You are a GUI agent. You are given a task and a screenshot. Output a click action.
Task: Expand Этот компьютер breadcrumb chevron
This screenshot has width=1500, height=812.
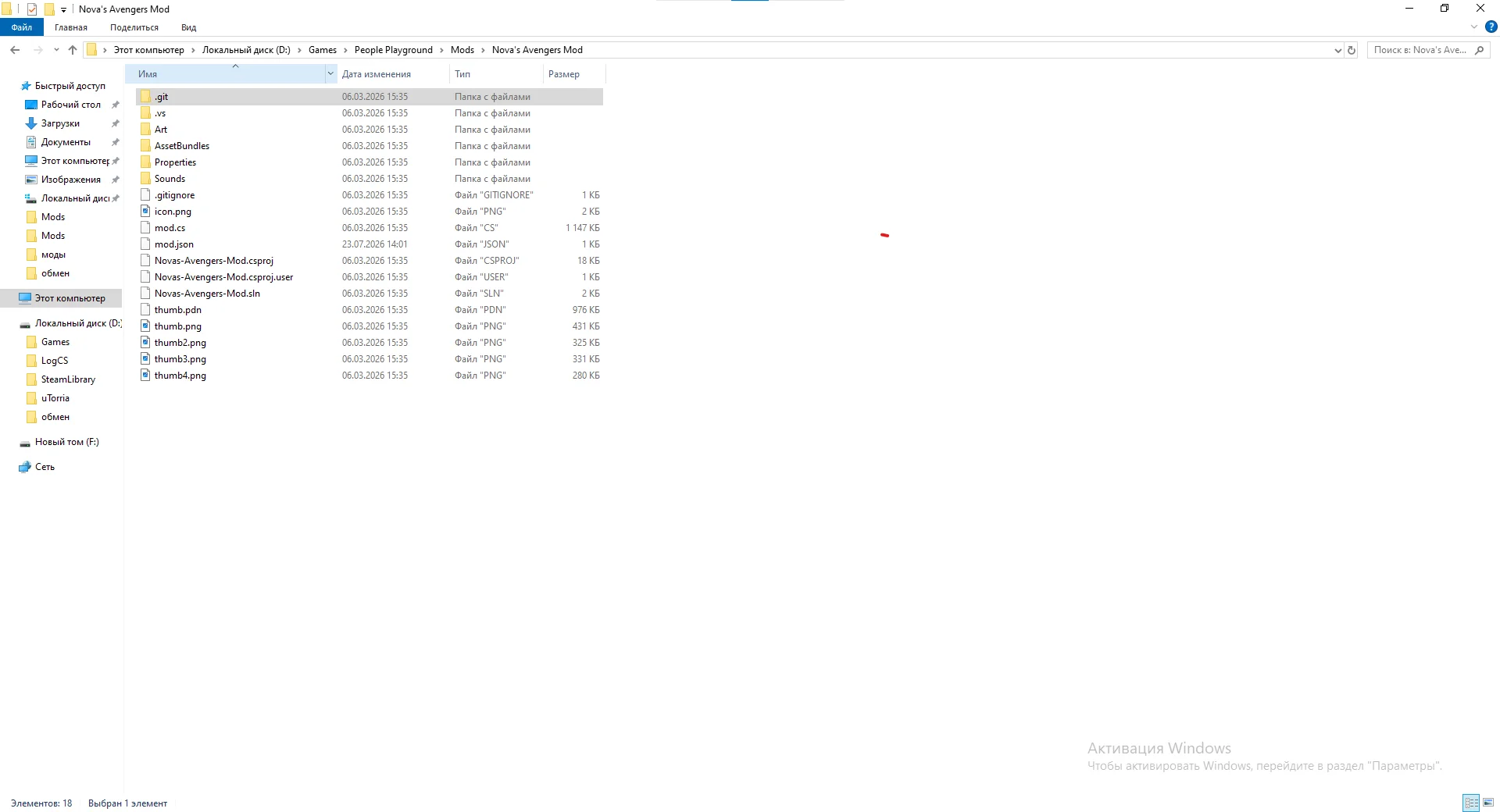click(x=193, y=50)
